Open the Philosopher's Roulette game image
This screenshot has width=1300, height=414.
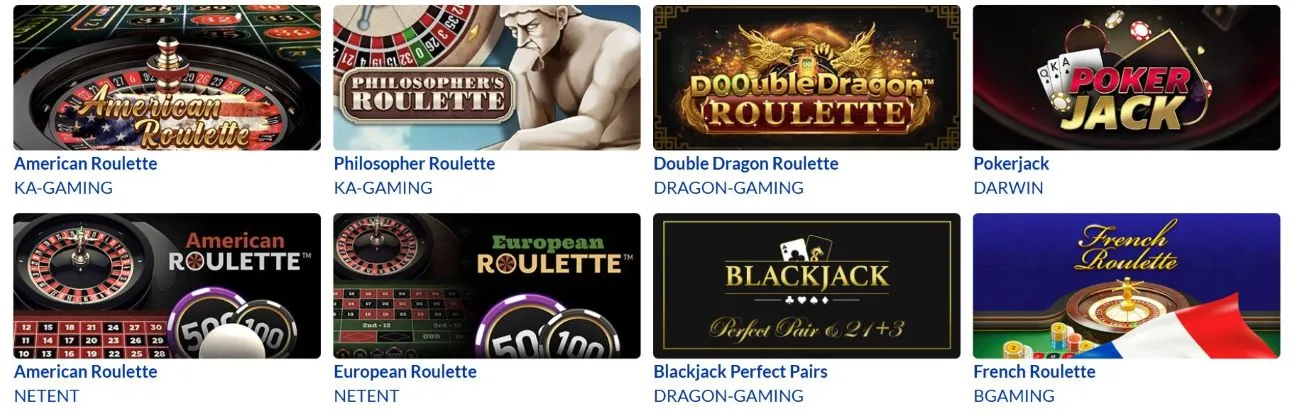(487, 78)
